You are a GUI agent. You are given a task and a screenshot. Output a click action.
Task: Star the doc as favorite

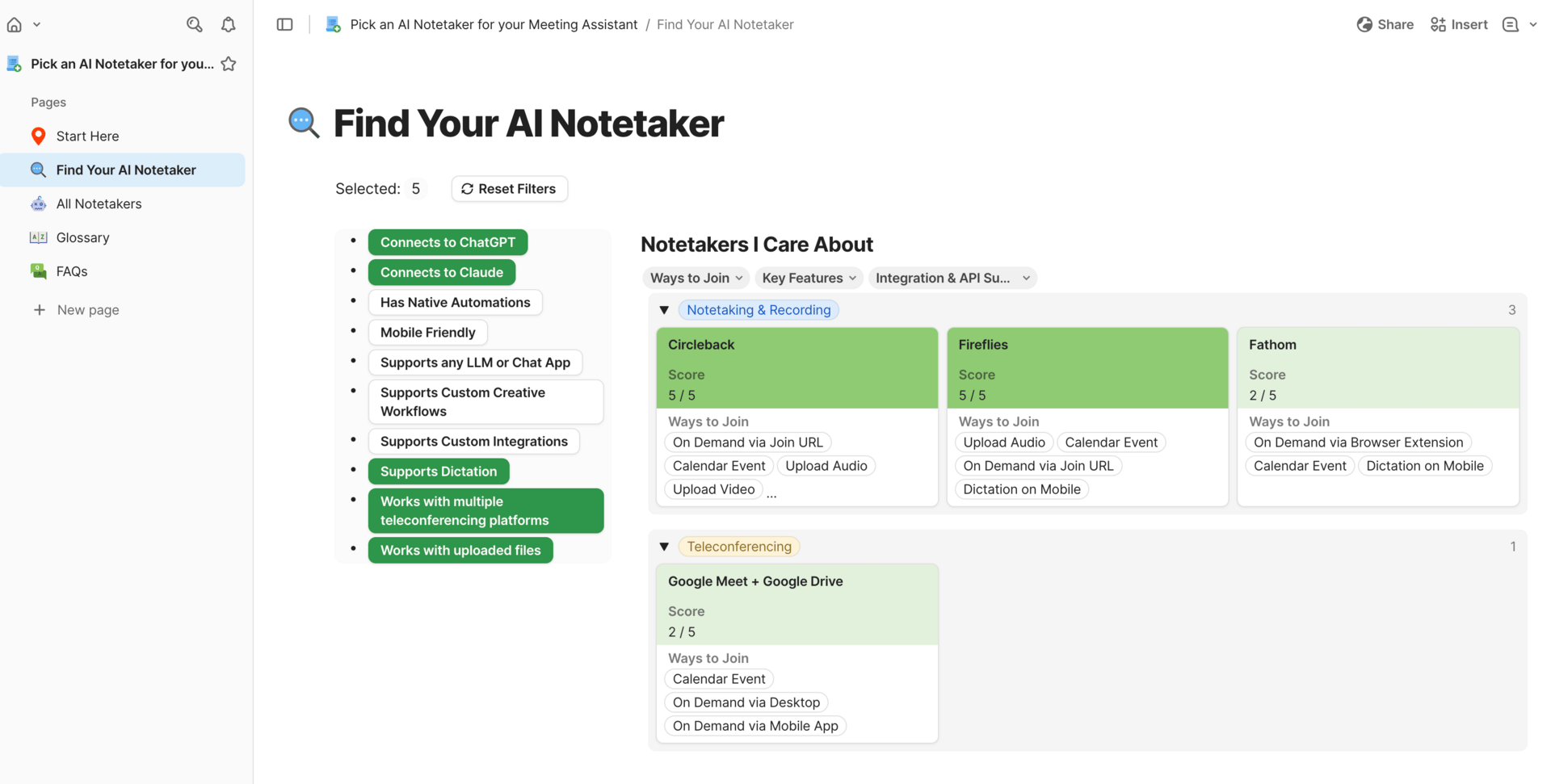point(229,64)
